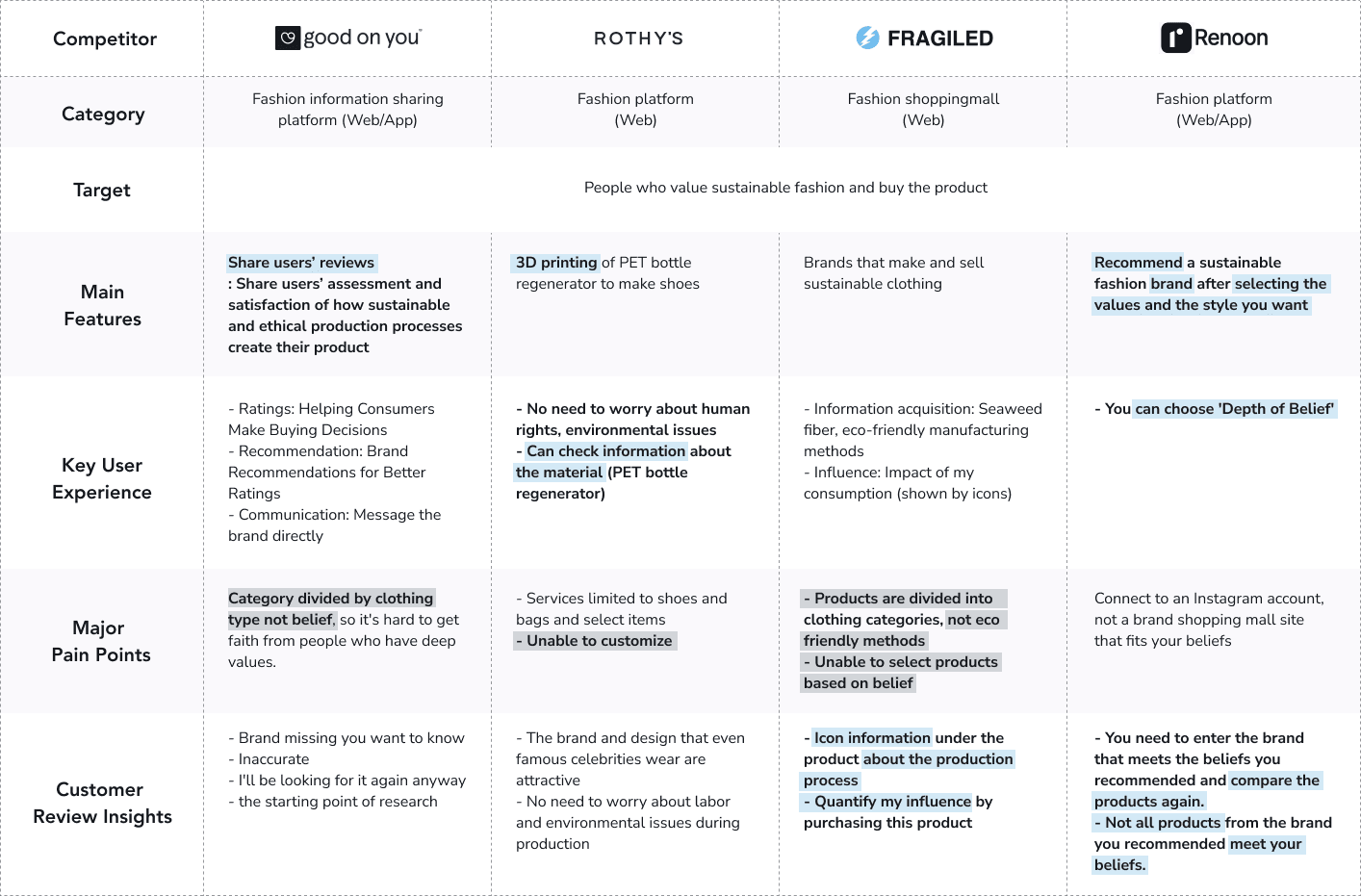Click highlighted 'Icon information' text
Image resolution: width=1361 pixels, height=896 pixels.
872,738
